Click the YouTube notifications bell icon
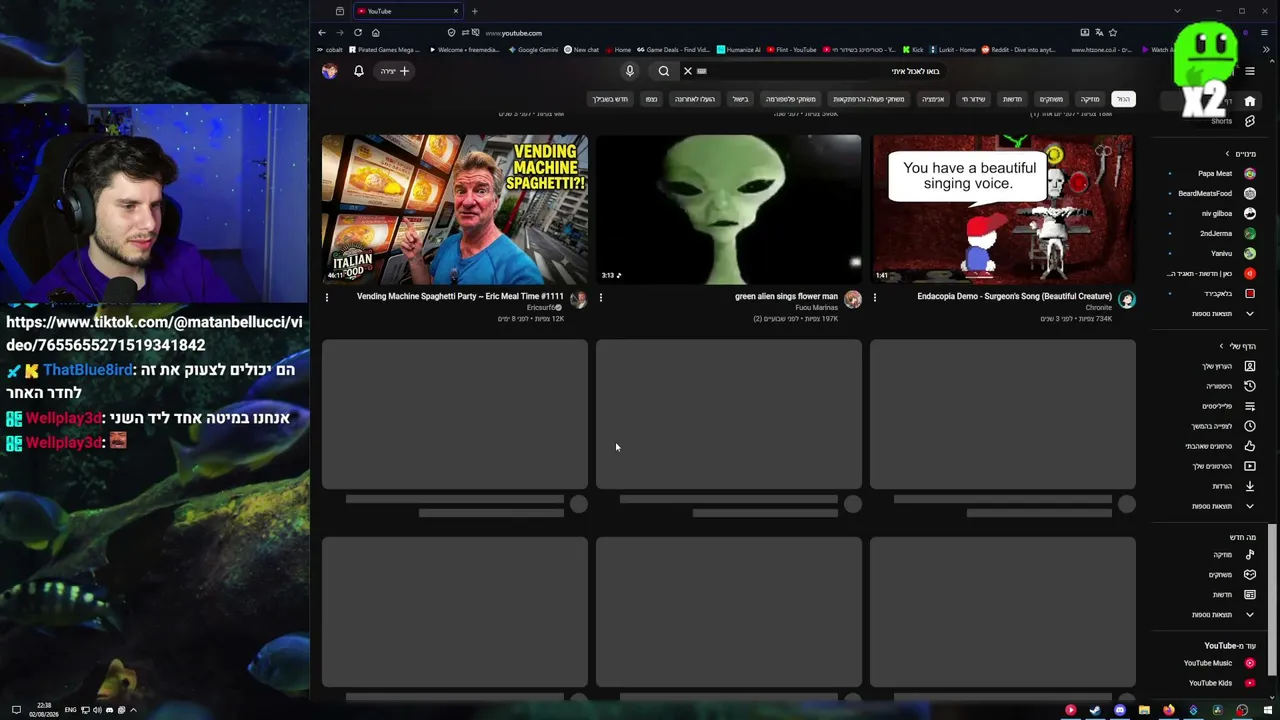 [x=359, y=71]
